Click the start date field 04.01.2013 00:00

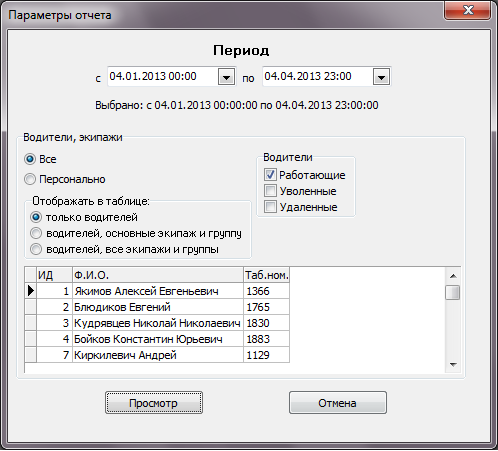pyautogui.click(x=163, y=77)
